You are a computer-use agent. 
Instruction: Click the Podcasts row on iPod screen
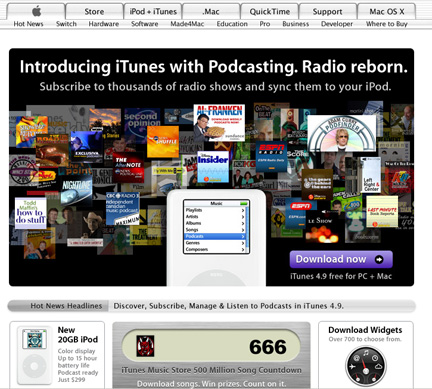(216, 236)
